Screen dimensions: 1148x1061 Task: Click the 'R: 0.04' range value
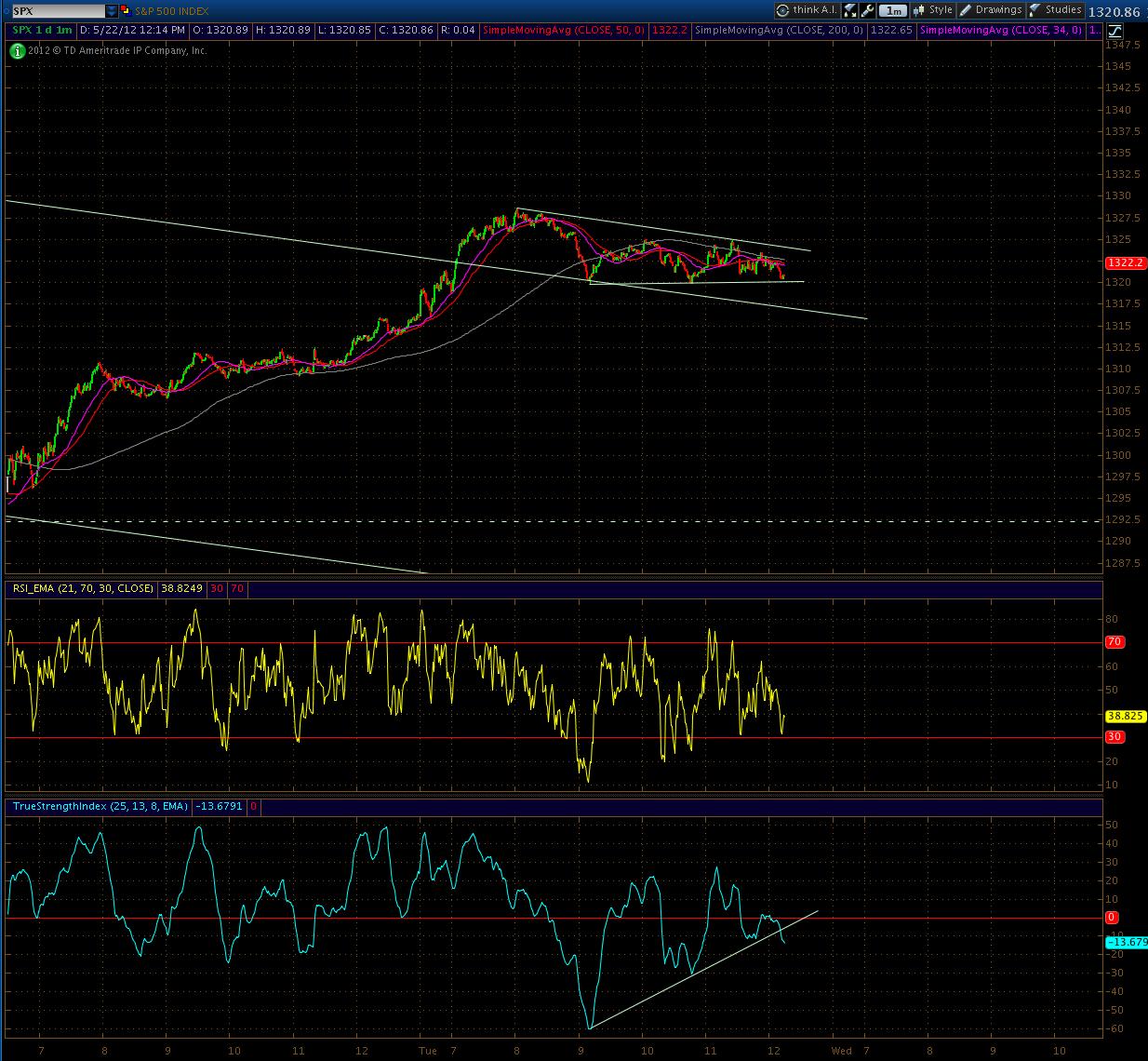click(459, 31)
